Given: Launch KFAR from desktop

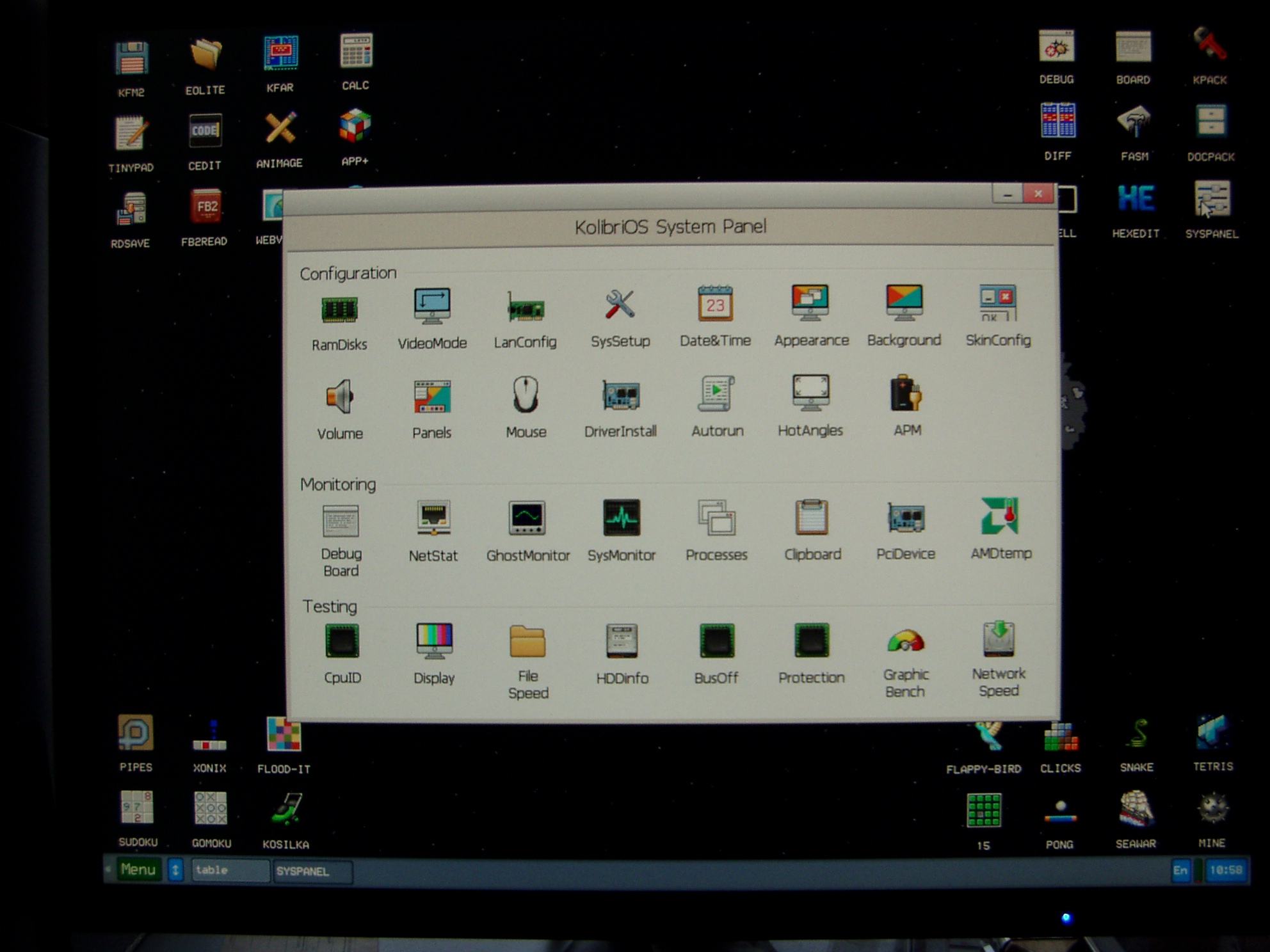Looking at the screenshot, I should click(x=280, y=52).
